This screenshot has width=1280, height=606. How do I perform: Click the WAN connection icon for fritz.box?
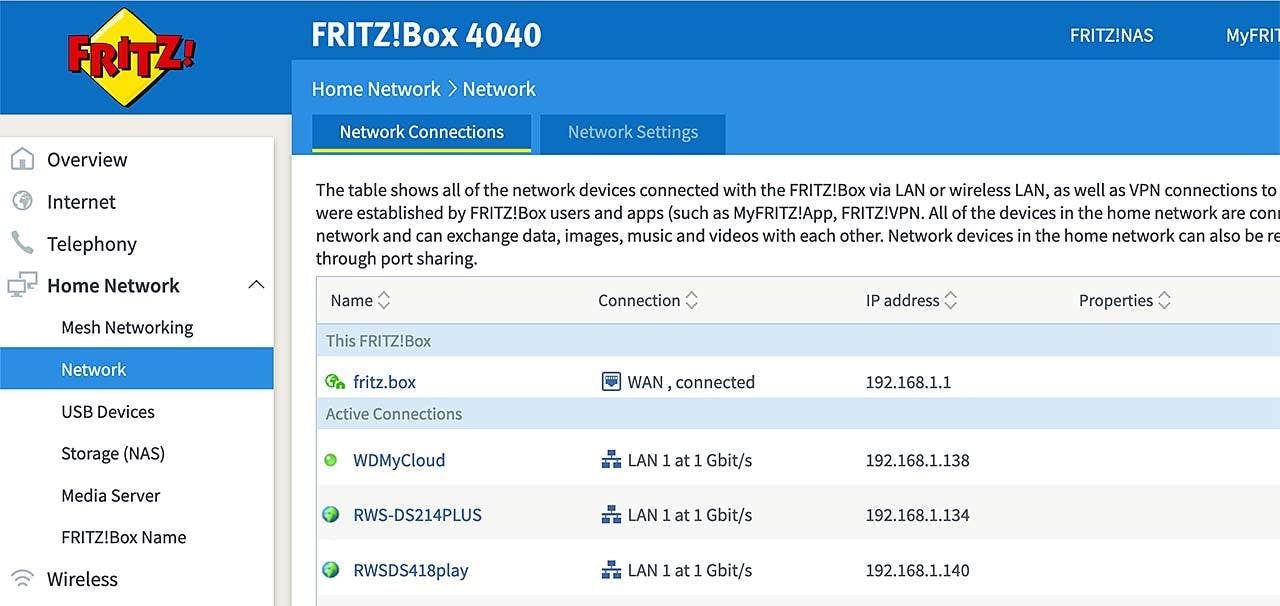tap(611, 381)
